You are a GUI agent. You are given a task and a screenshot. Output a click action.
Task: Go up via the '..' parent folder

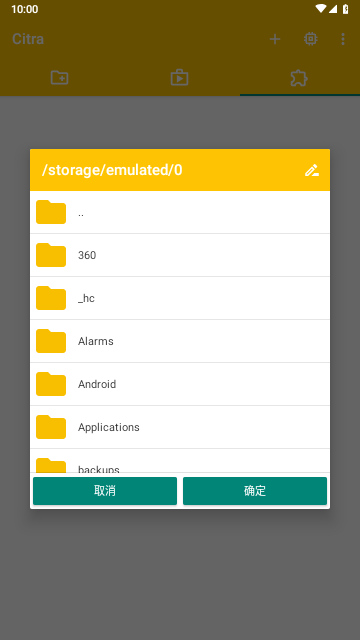coord(180,212)
